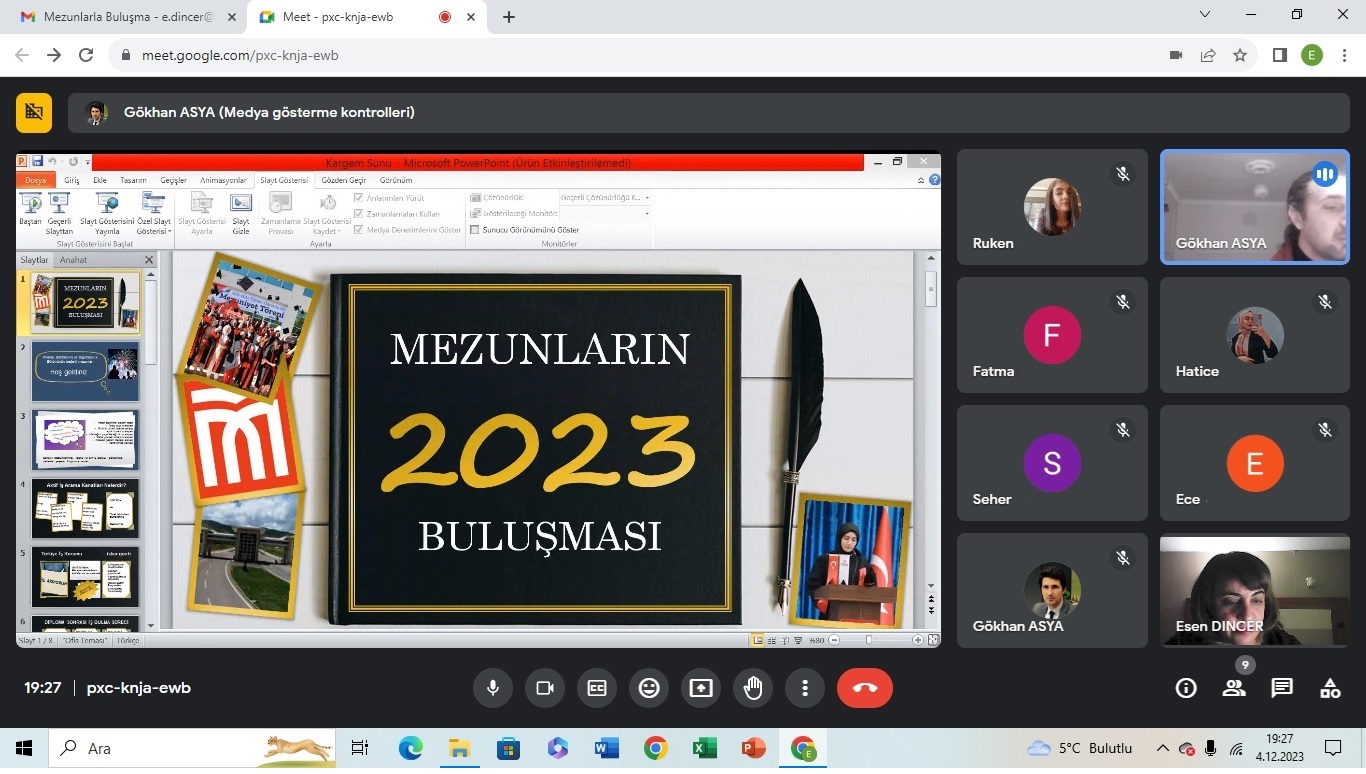Open the Word icon in taskbar
Image resolution: width=1366 pixels, height=774 pixels.
606,748
